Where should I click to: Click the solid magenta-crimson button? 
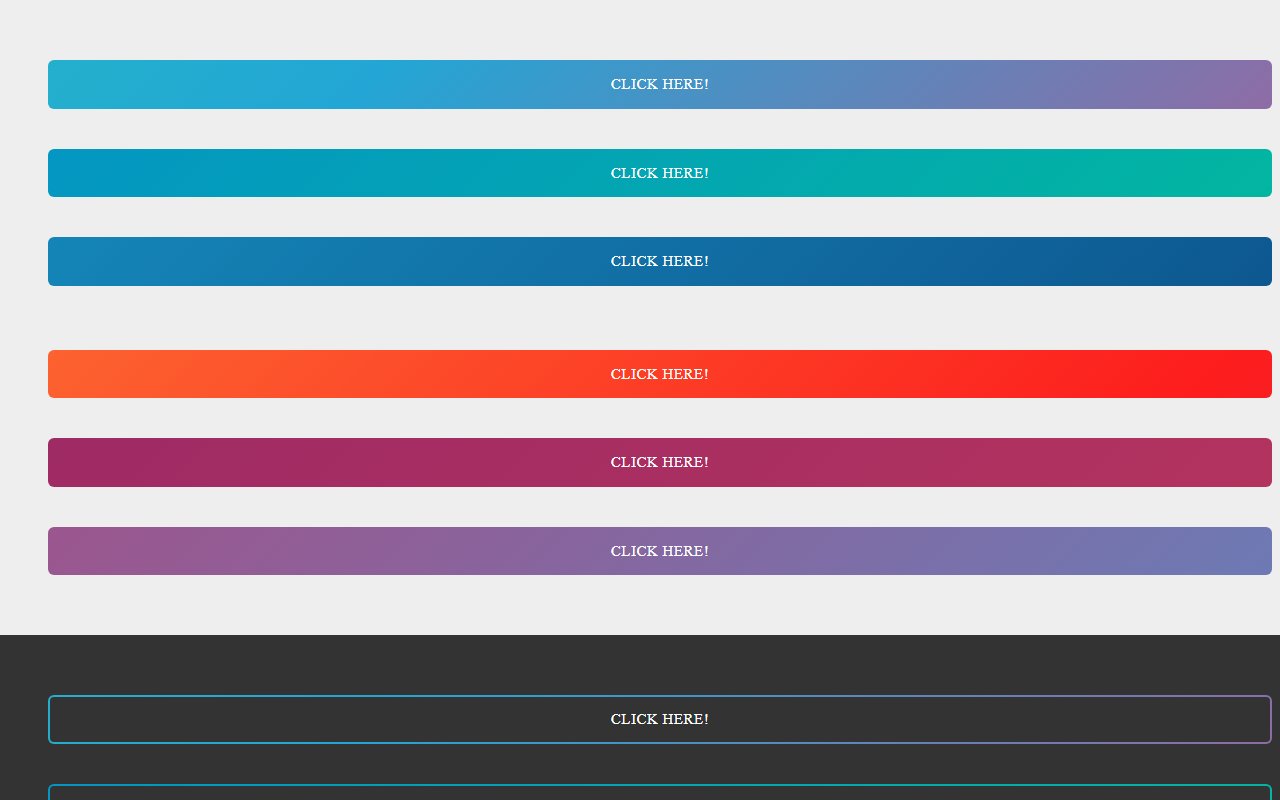click(660, 462)
